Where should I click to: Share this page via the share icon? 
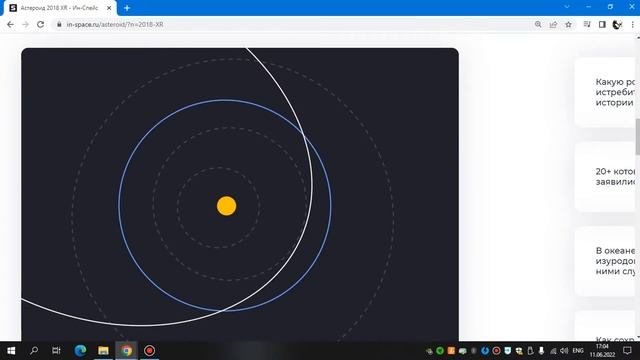tap(553, 24)
